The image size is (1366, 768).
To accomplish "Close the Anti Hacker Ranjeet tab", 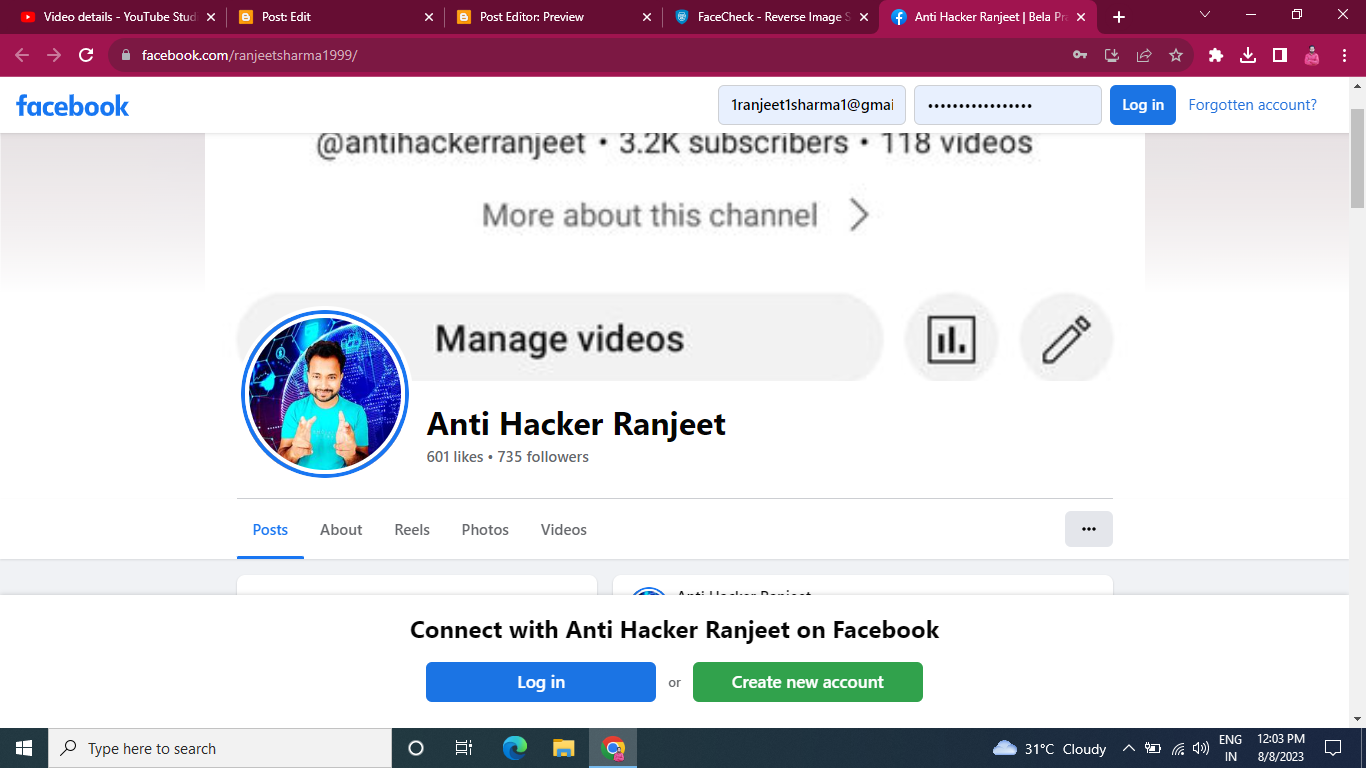I will click(x=1081, y=17).
